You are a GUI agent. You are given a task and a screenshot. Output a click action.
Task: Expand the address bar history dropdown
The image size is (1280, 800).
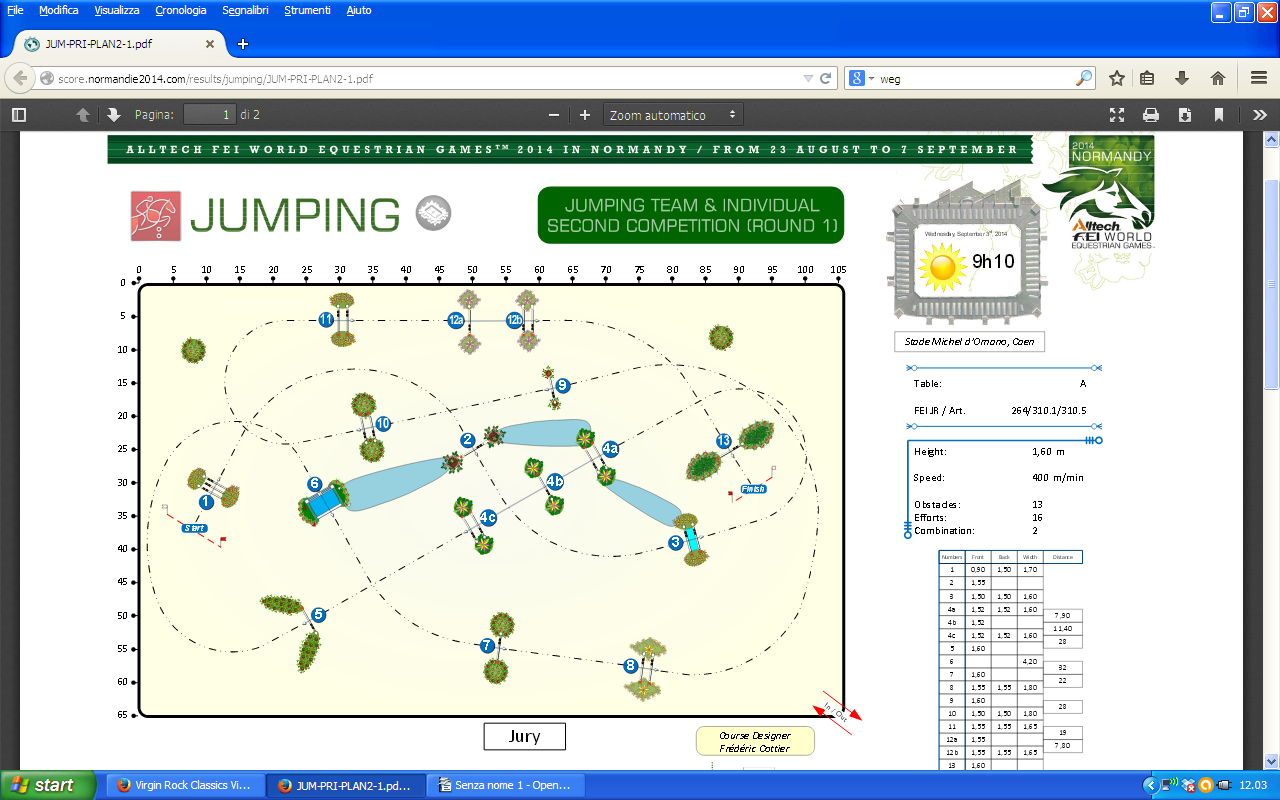pos(808,78)
